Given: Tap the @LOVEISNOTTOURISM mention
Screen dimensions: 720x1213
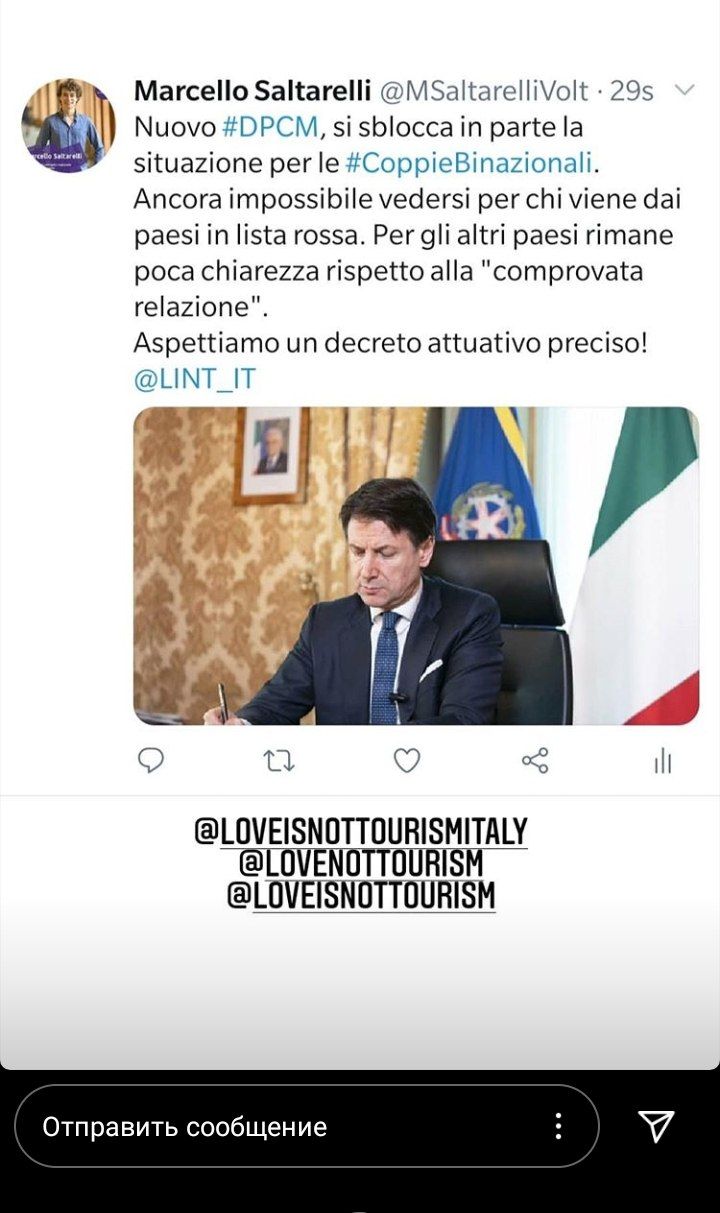Looking at the screenshot, I should click(361, 895).
